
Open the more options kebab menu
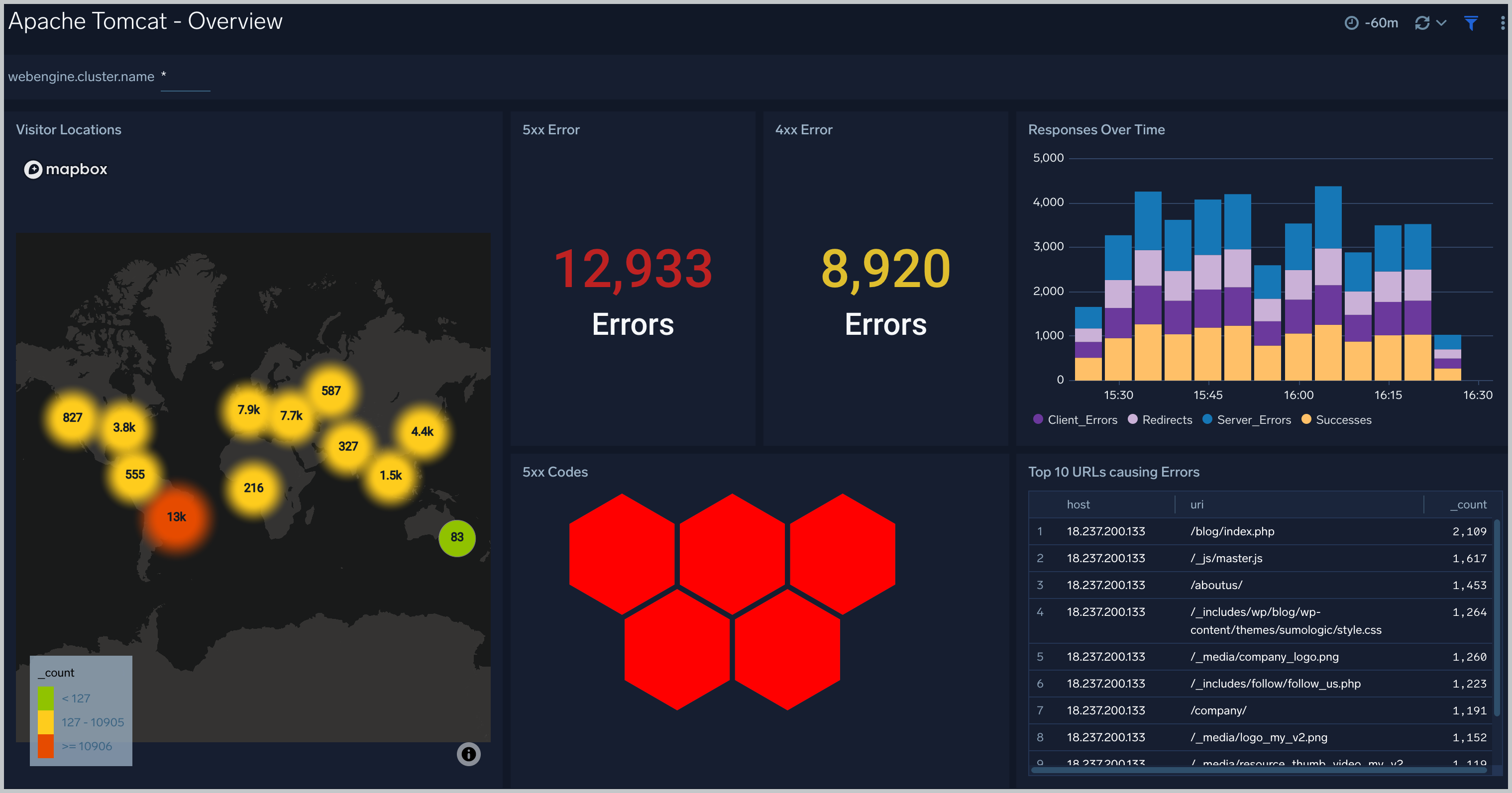[1502, 23]
